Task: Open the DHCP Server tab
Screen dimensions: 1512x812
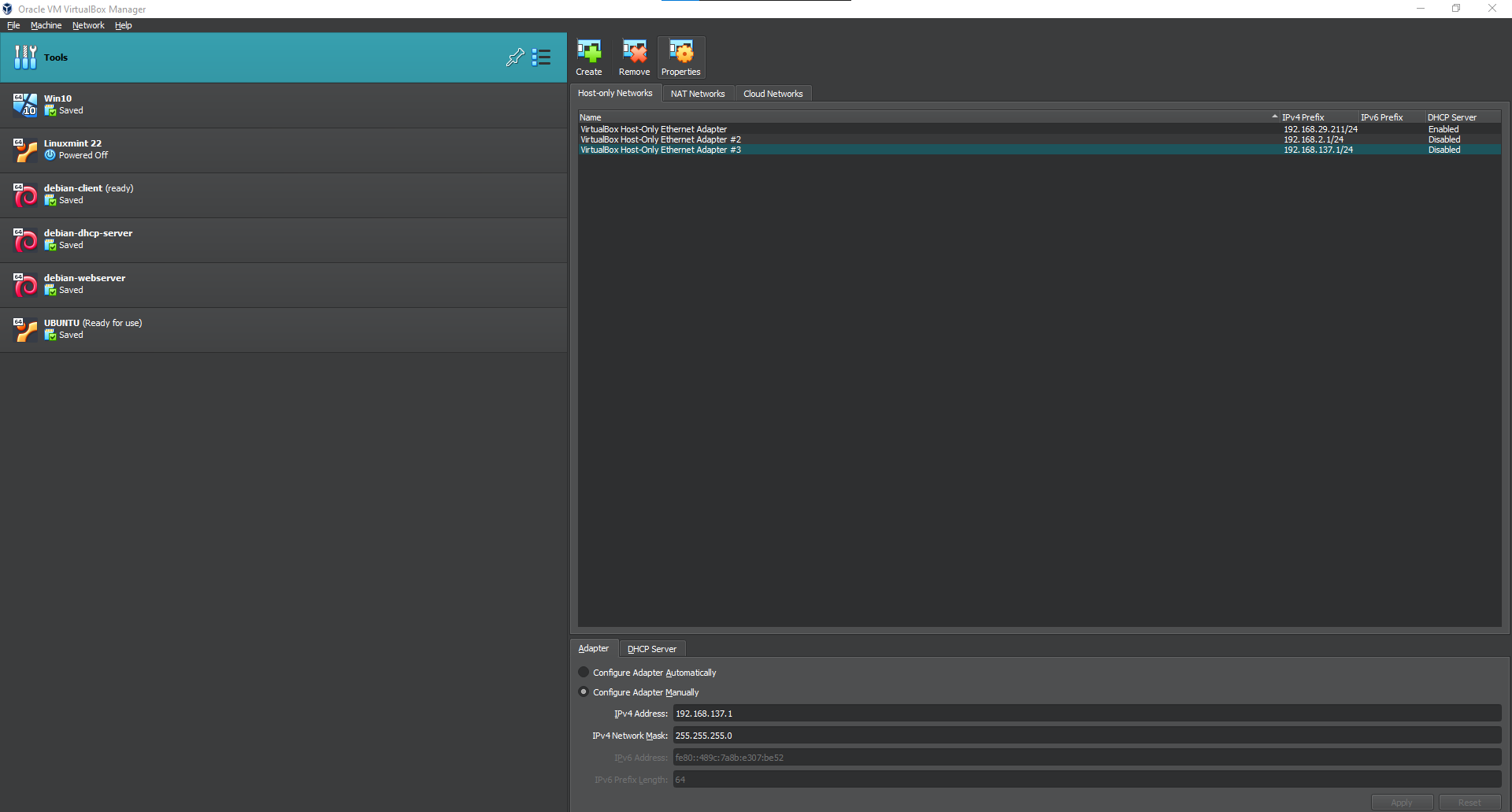Action: coord(651,649)
